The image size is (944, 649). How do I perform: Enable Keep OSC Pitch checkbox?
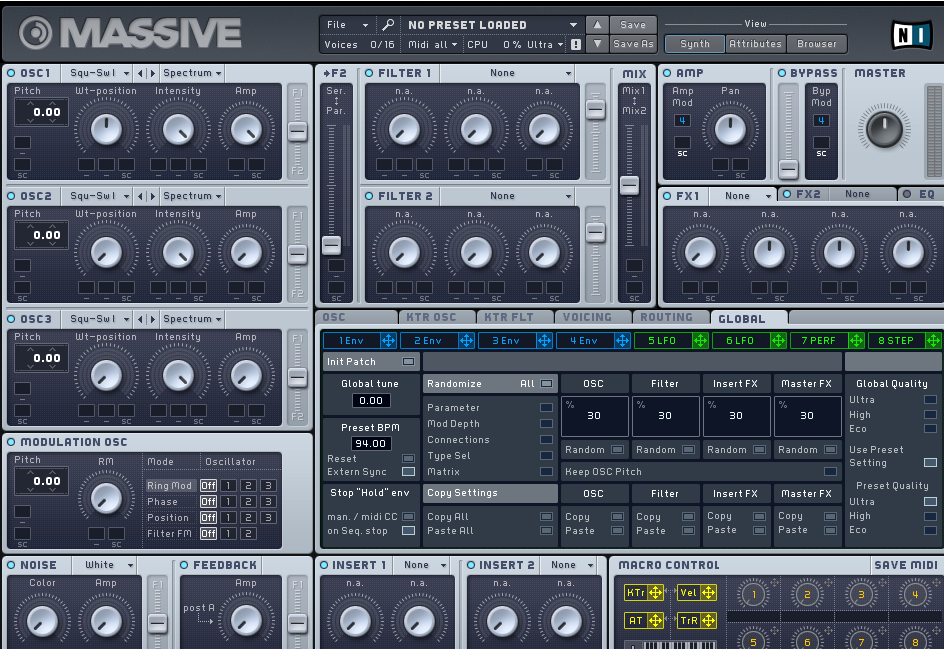(830, 472)
